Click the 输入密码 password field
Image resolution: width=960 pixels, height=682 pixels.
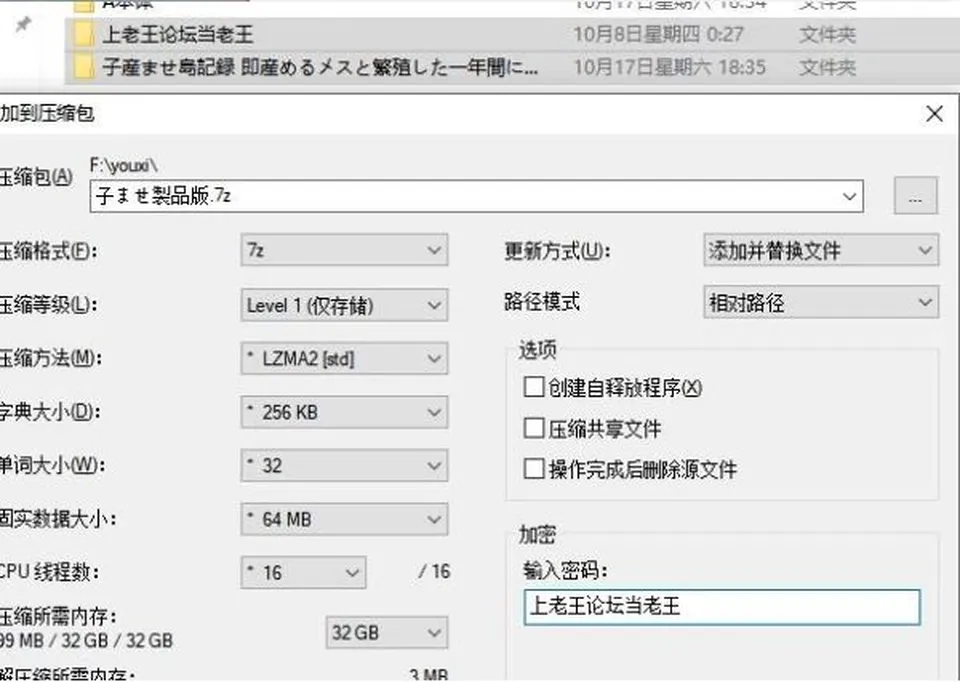point(722,607)
